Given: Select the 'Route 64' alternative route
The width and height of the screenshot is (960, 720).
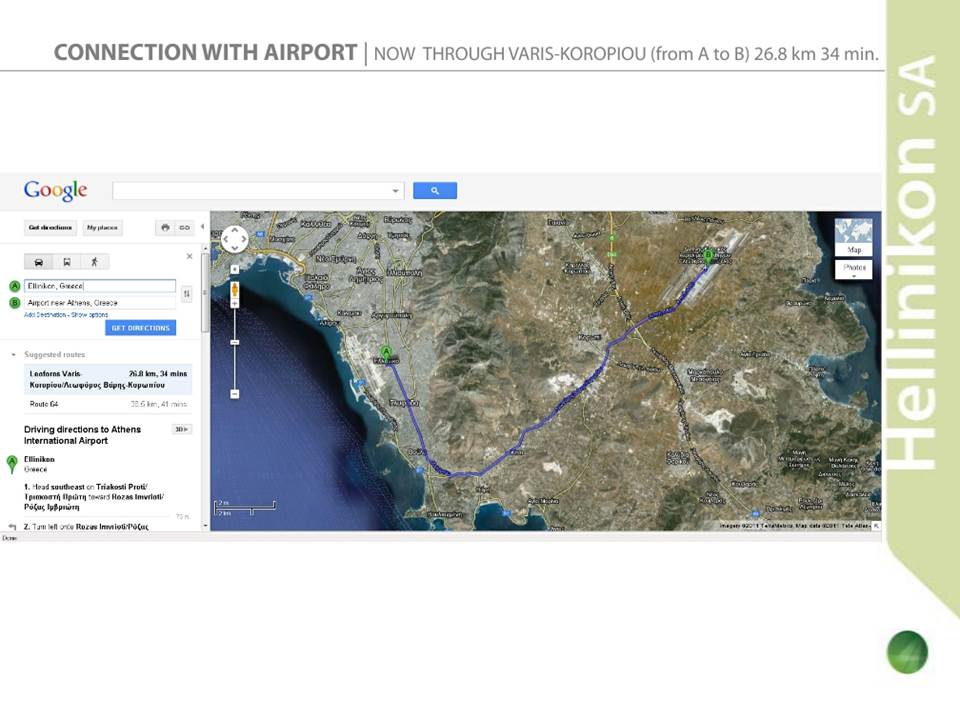Looking at the screenshot, I should point(108,404).
